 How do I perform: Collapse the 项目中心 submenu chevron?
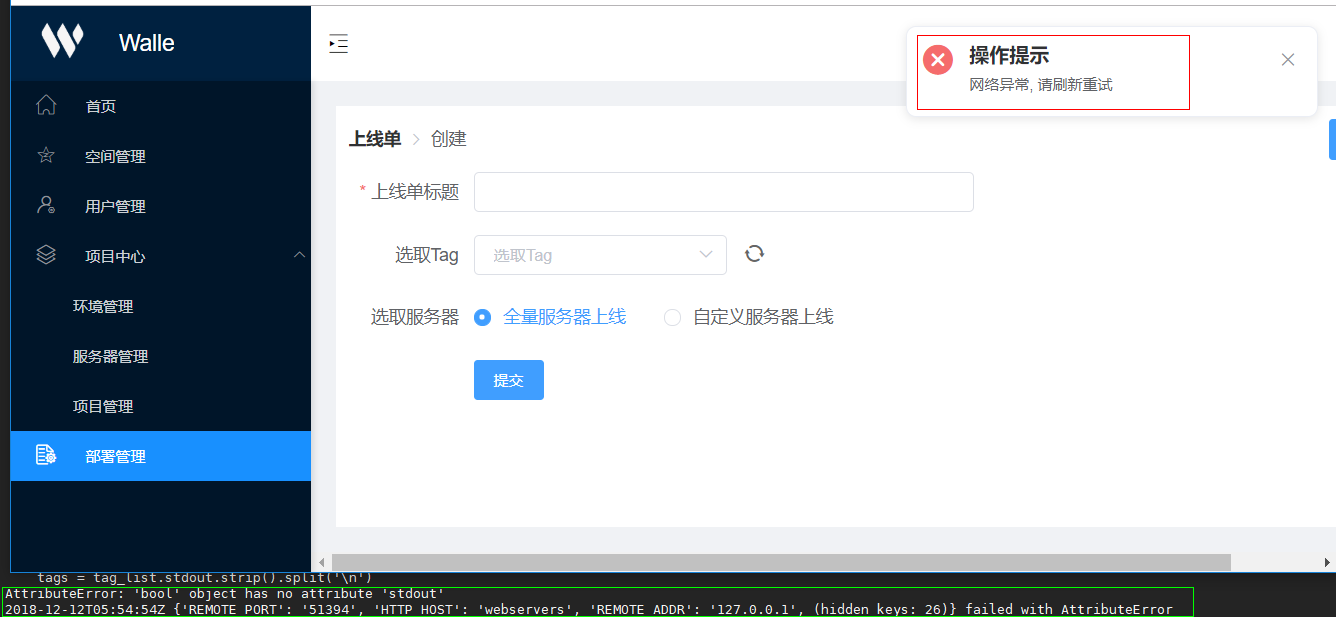coord(299,255)
